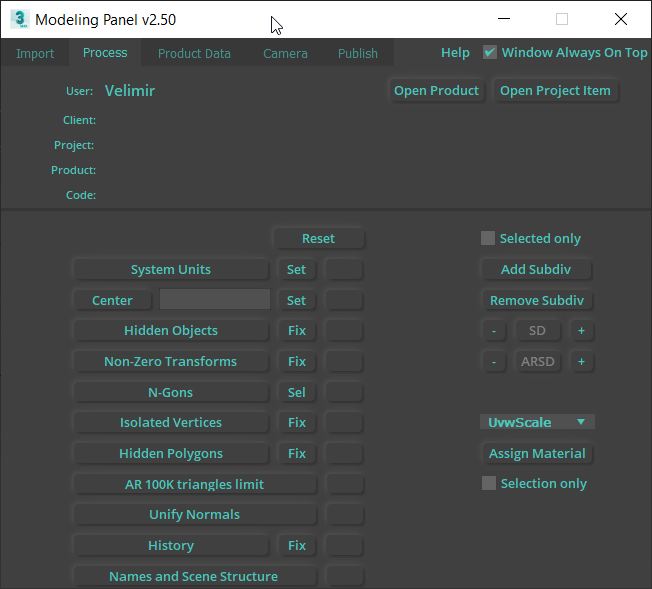The height and width of the screenshot is (589, 652).
Task: Click the status box for AR 100K triangles
Action: coord(344,484)
